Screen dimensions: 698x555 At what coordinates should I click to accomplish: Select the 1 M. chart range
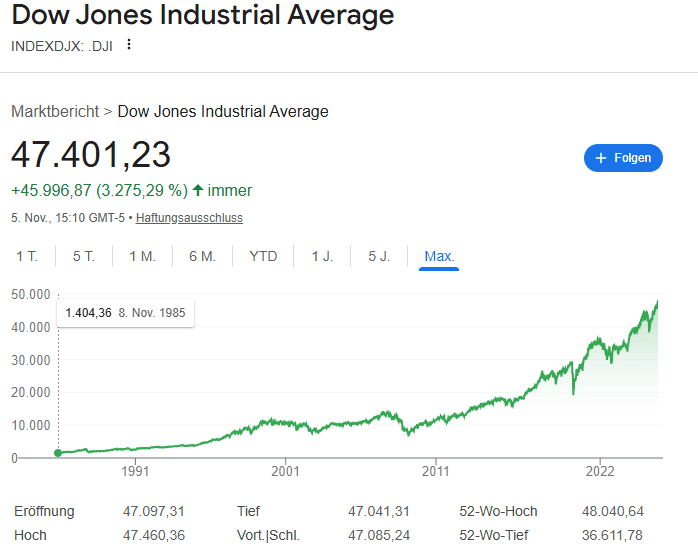pyautogui.click(x=142, y=256)
